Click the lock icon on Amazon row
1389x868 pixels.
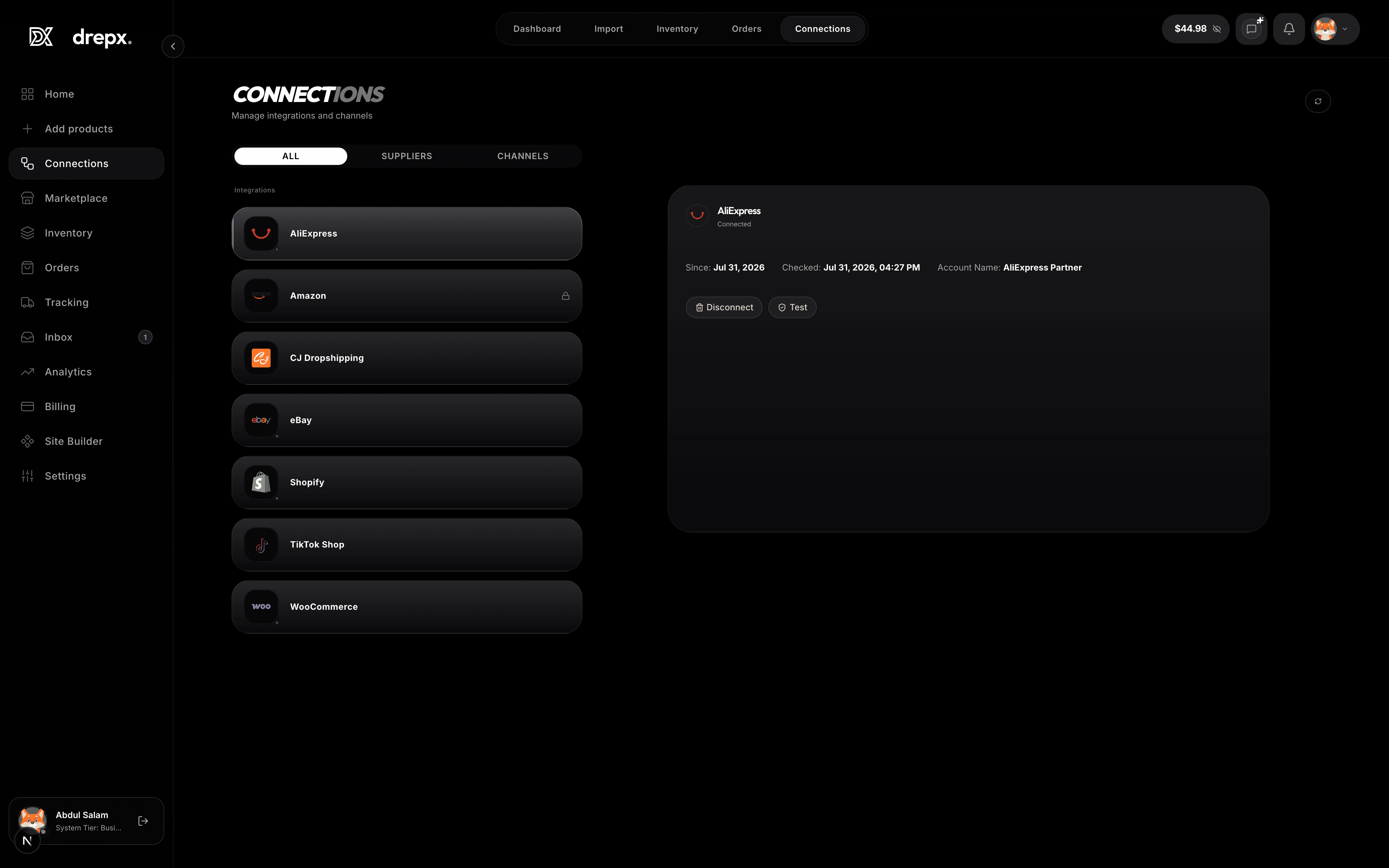click(565, 295)
